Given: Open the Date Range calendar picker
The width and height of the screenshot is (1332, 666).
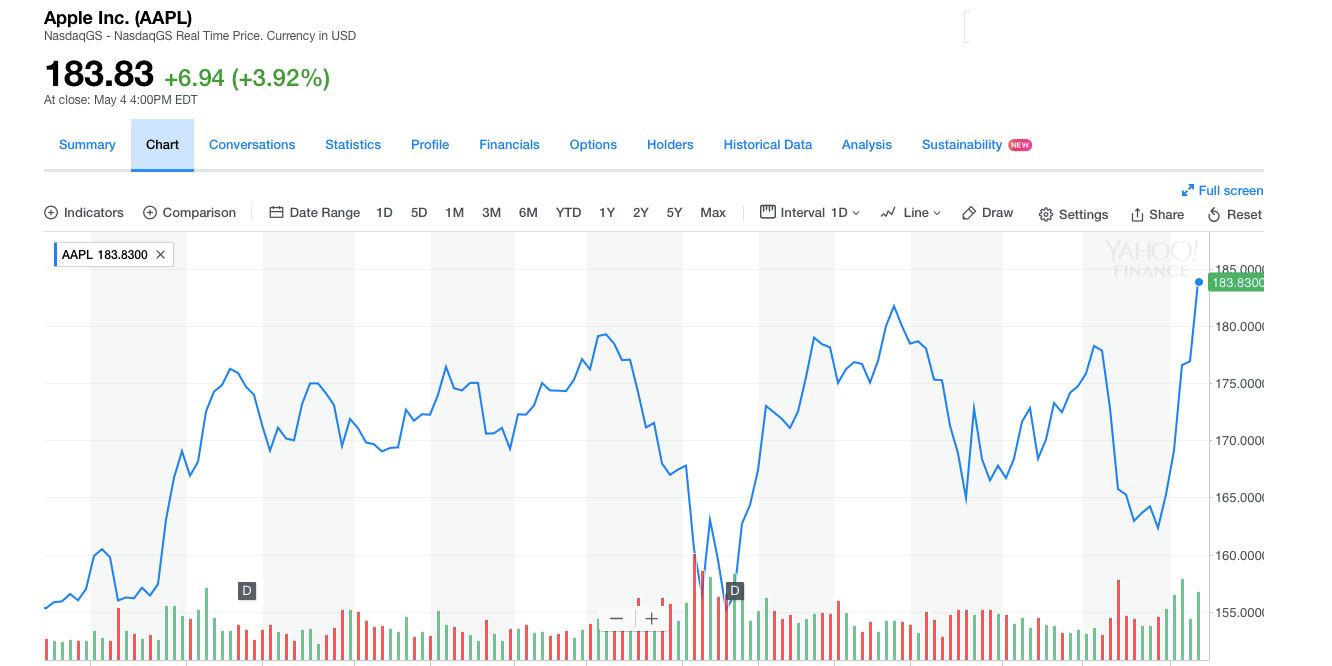Looking at the screenshot, I should pos(277,213).
